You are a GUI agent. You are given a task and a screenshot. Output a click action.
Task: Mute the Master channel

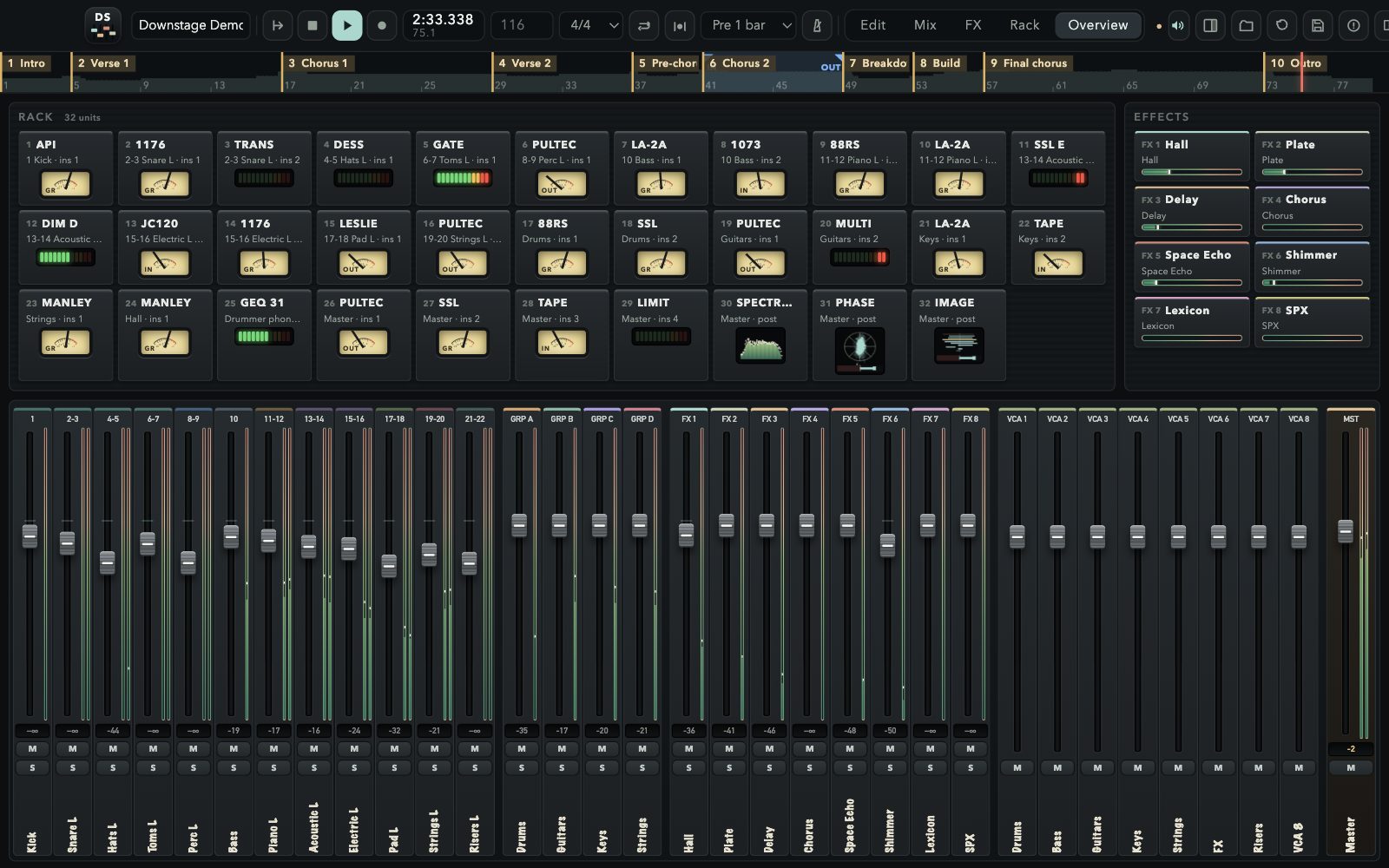click(x=1351, y=767)
